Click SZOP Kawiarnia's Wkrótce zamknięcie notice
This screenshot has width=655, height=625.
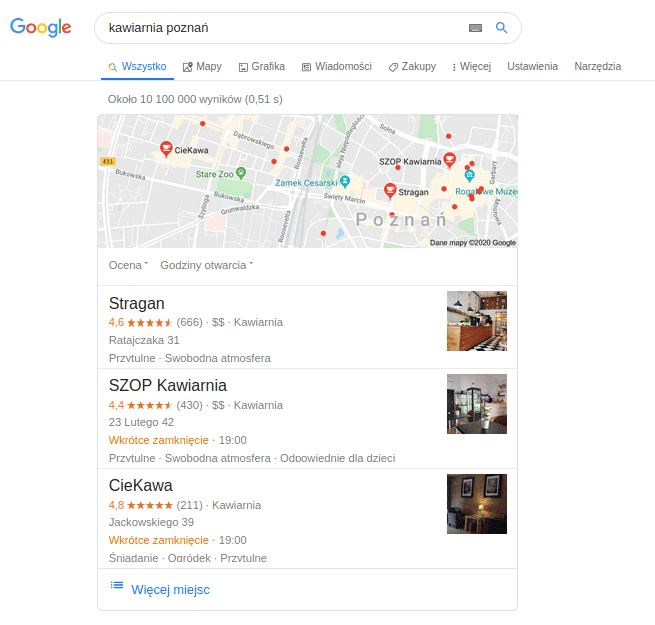(x=158, y=440)
